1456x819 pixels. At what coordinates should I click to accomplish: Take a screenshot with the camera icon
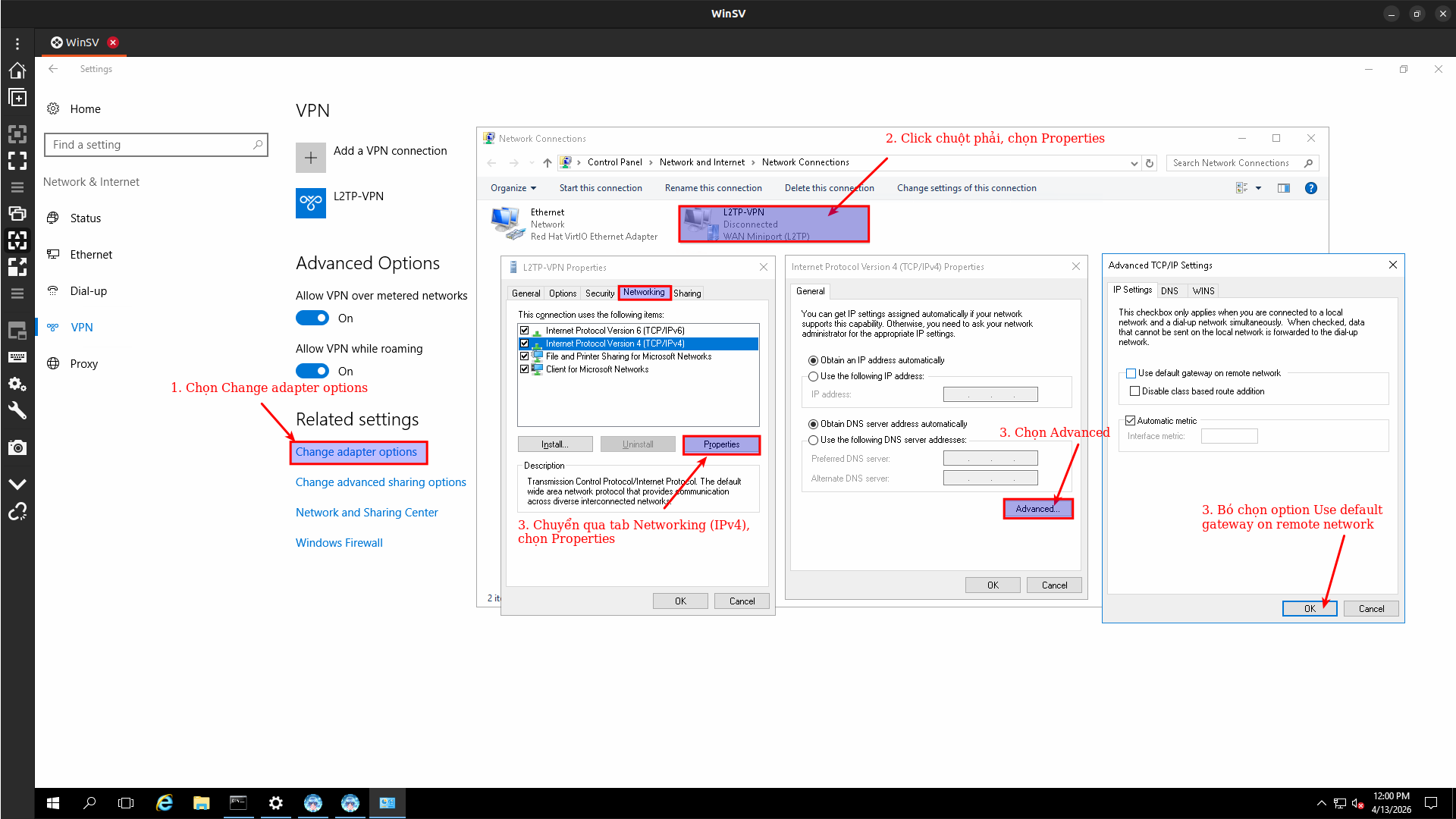pos(17,447)
